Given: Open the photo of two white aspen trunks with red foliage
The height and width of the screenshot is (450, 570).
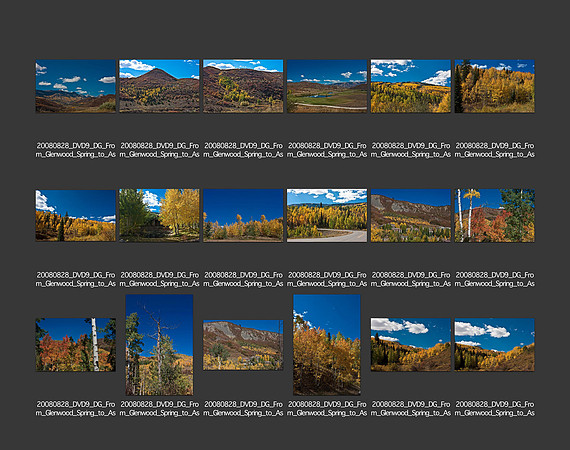Looking at the screenshot, I should [494, 215].
